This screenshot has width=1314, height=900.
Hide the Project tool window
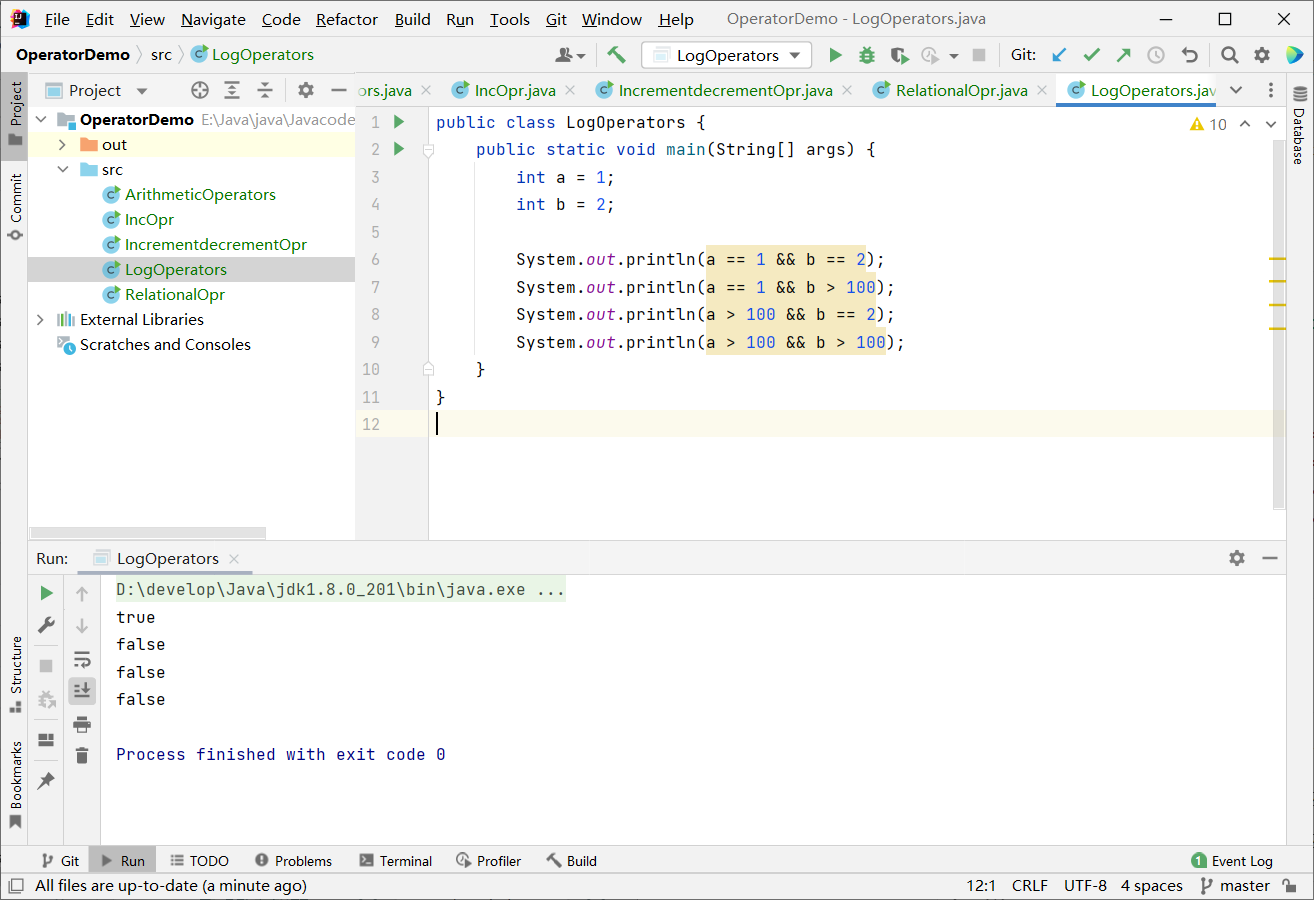(x=339, y=90)
